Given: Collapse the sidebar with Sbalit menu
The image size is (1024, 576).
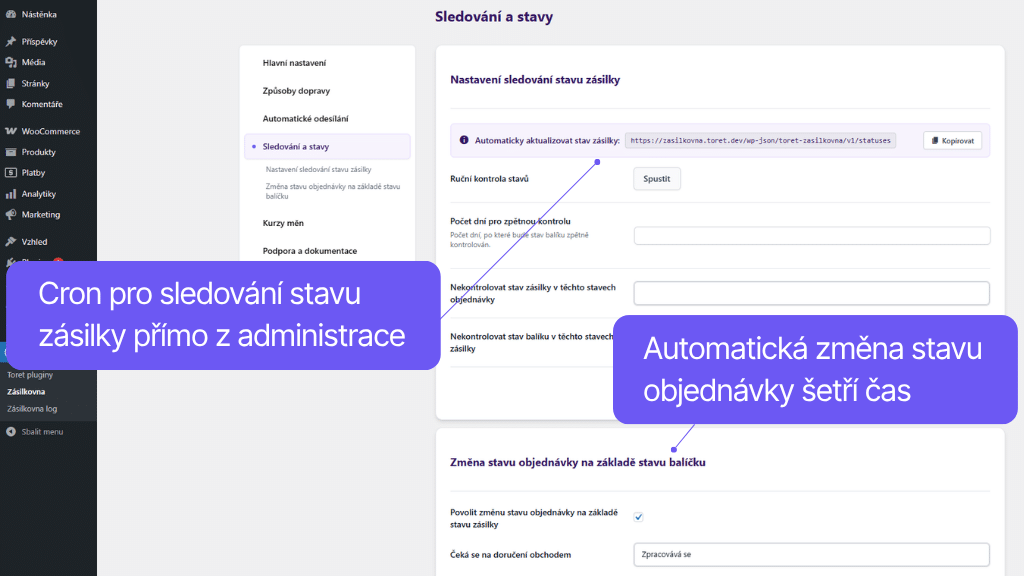Looking at the screenshot, I should (40, 431).
